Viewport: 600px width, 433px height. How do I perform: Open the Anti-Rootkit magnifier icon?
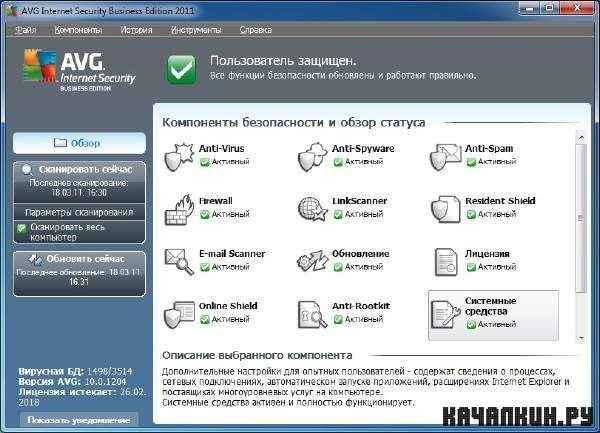click(313, 314)
